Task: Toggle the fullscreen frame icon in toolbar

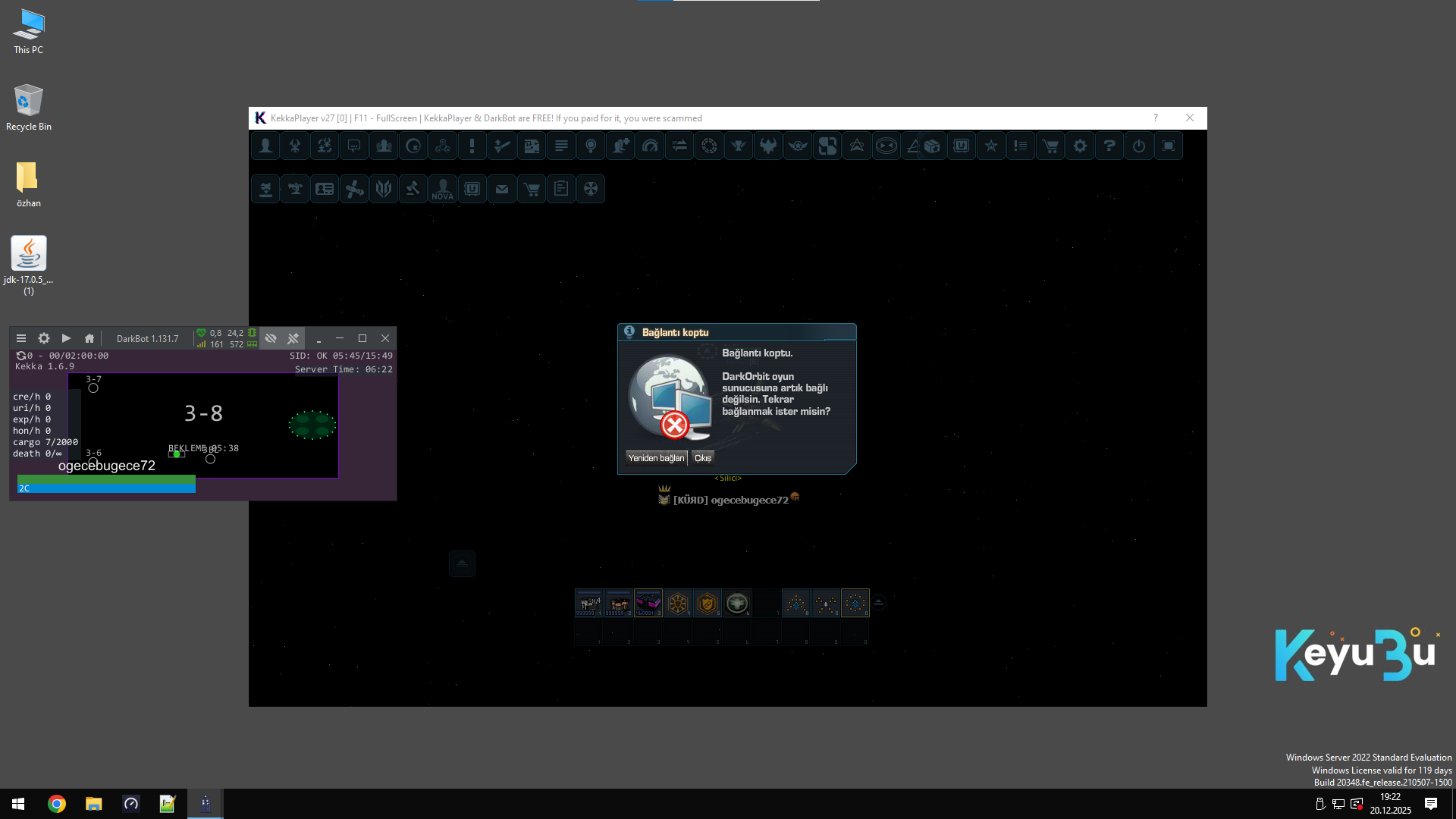Action: 1169,146
